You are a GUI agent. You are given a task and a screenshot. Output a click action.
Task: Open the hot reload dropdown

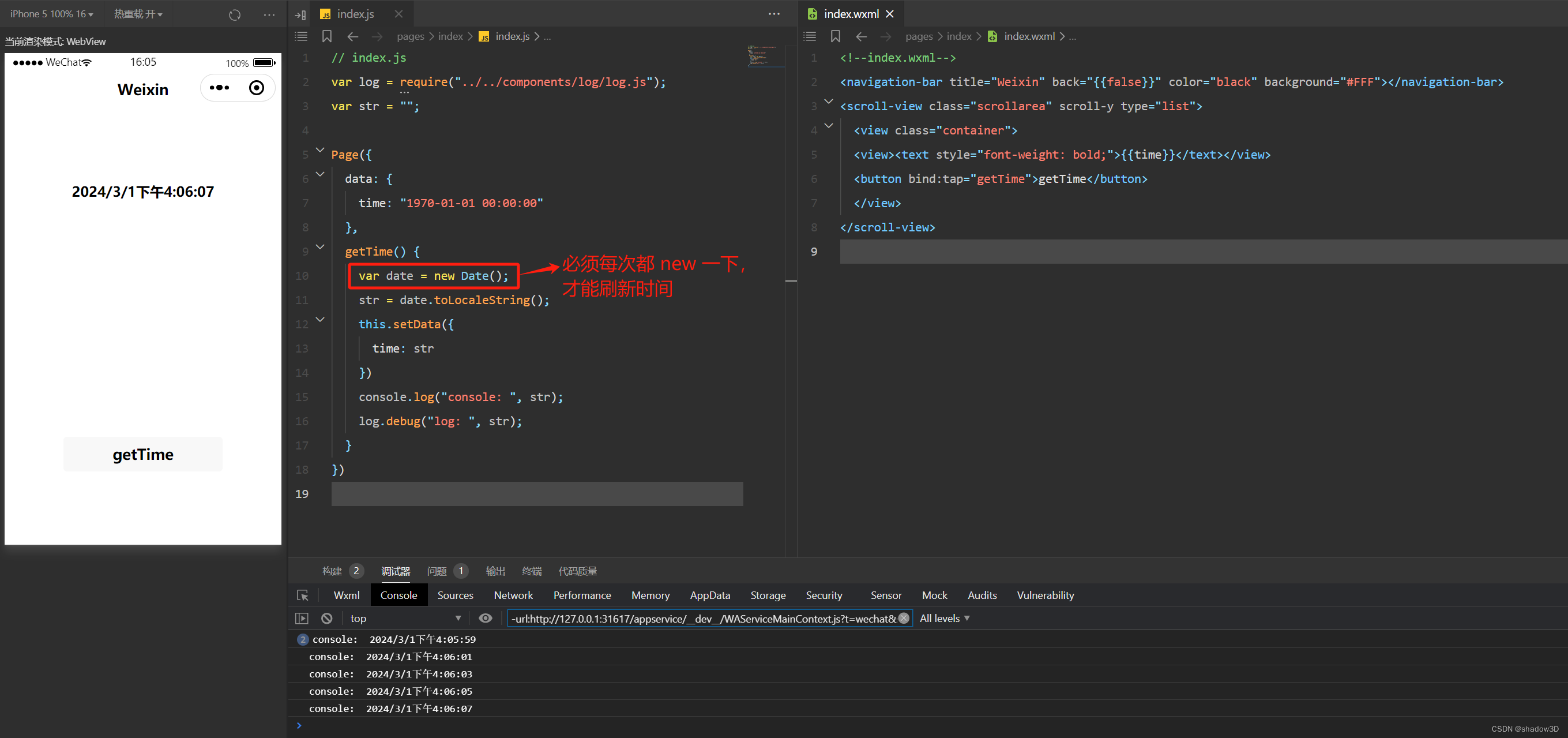pyautogui.click(x=138, y=14)
